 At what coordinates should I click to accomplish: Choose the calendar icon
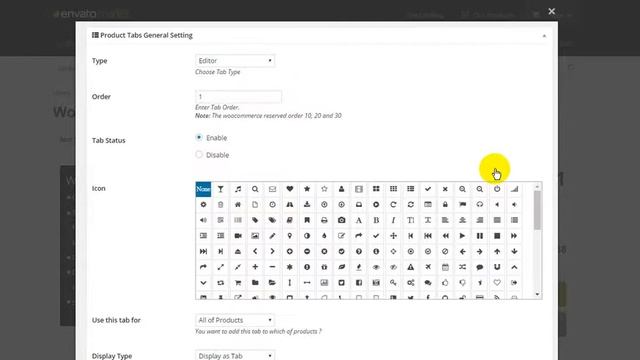pos(445,267)
